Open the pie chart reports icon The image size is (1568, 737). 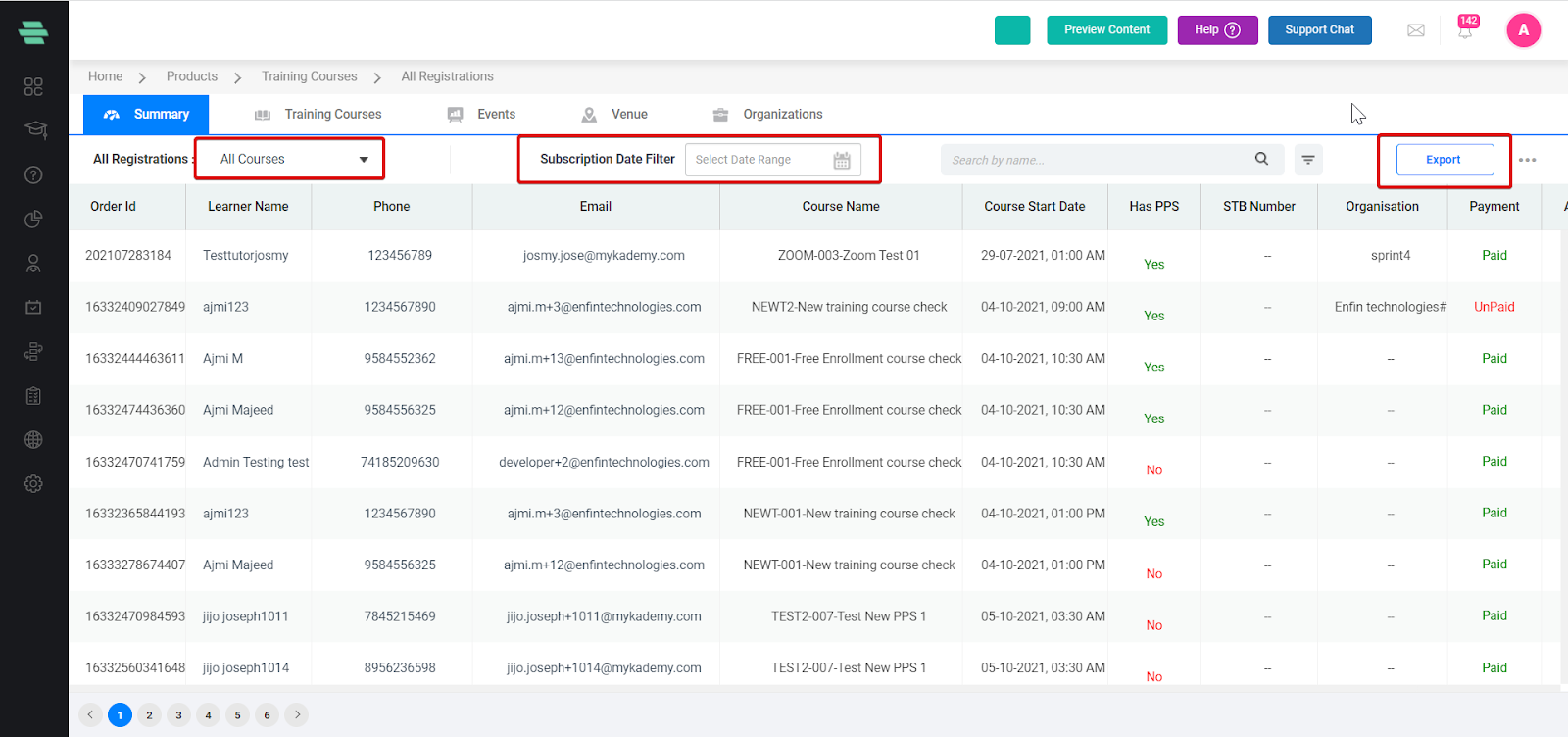tap(33, 219)
